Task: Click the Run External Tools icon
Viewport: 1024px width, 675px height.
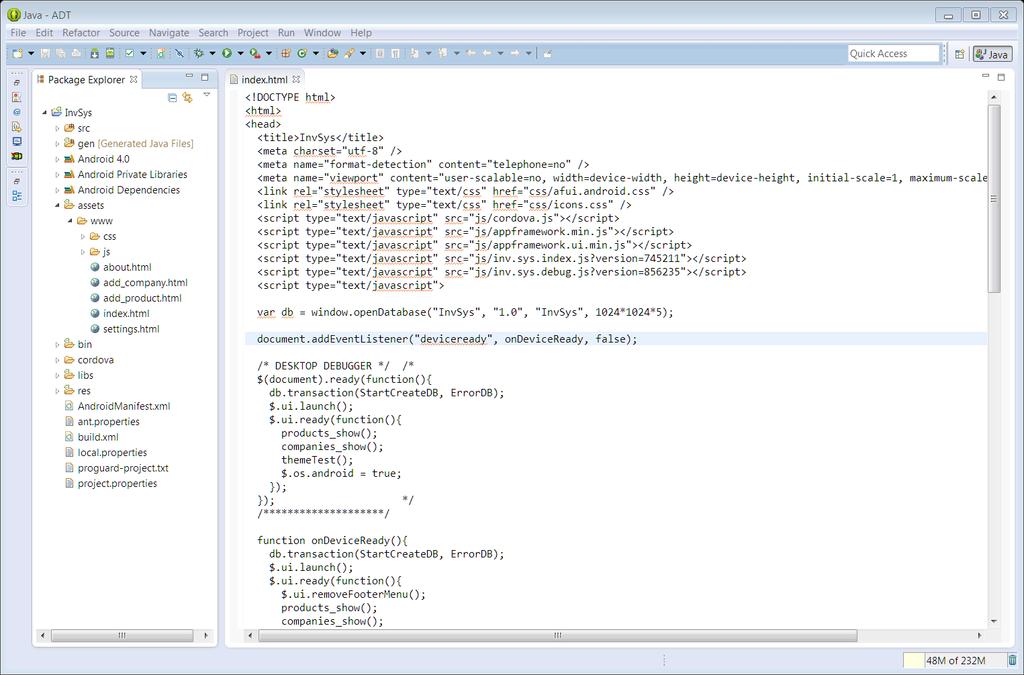Action: [x=255, y=54]
